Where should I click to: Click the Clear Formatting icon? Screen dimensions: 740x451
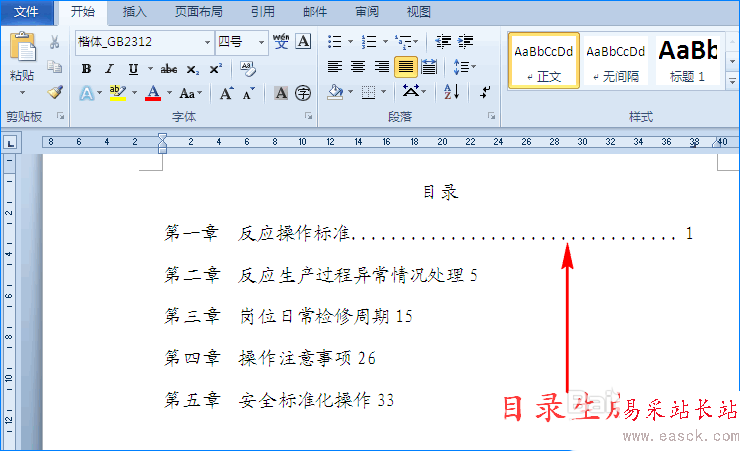click(248, 69)
